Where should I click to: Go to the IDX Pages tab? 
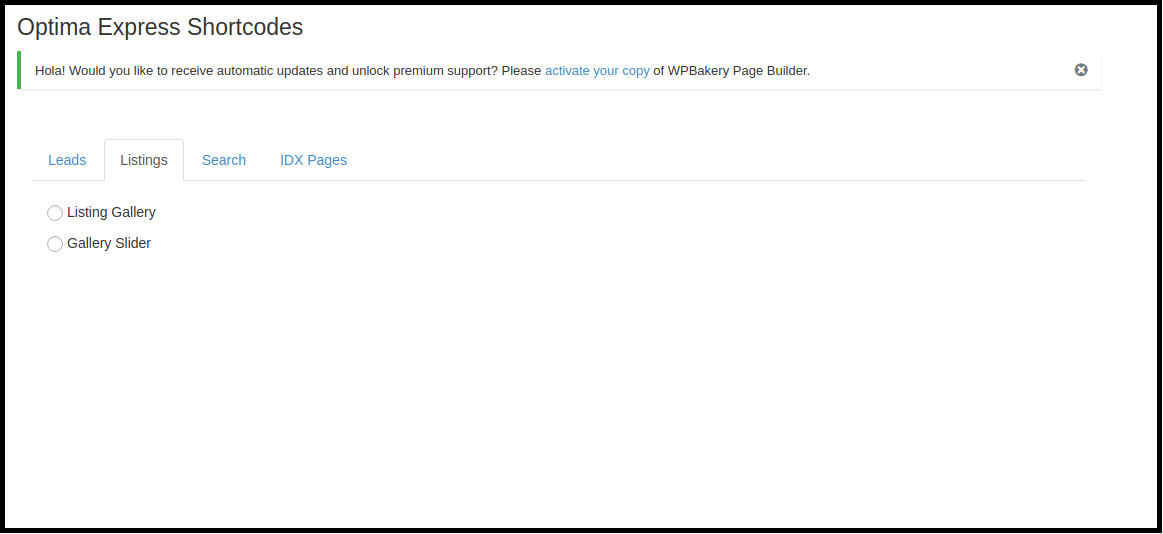point(313,160)
